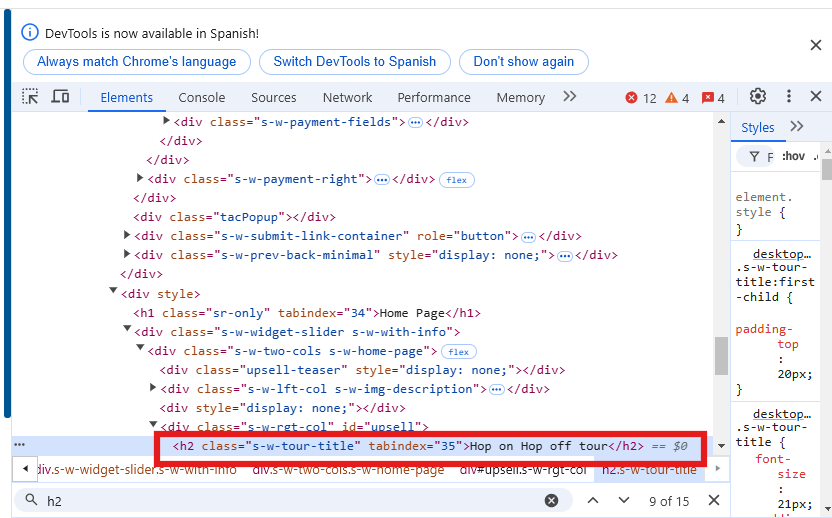
Task: Click the search magnifier icon
Action: tap(32, 500)
